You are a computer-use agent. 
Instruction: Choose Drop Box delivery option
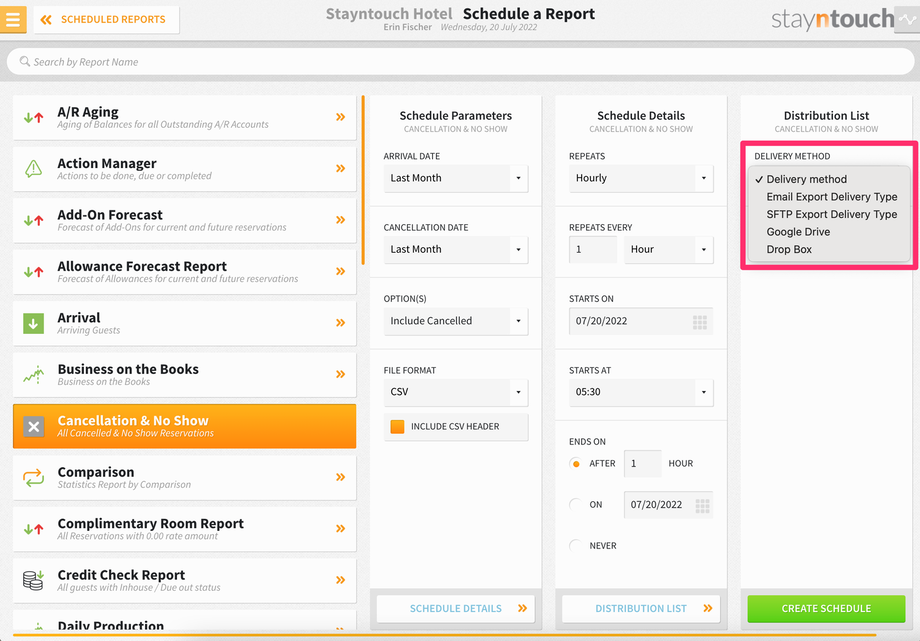pos(829,250)
